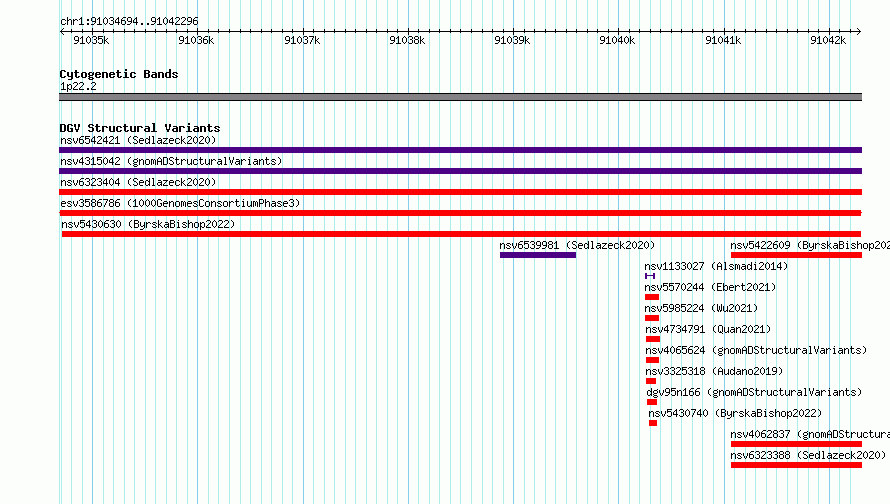This screenshot has width=890, height=504.
Task: Open the nsv6542421 (Sedlazeck2020) variant label
Action: (x=138, y=140)
